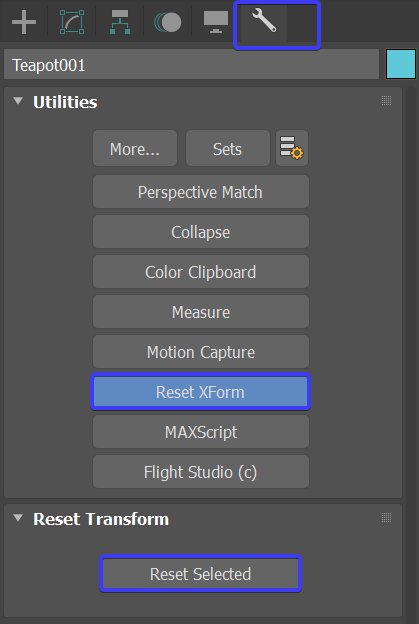Open the Sets list button
The height and width of the screenshot is (624, 419).
coord(228,148)
